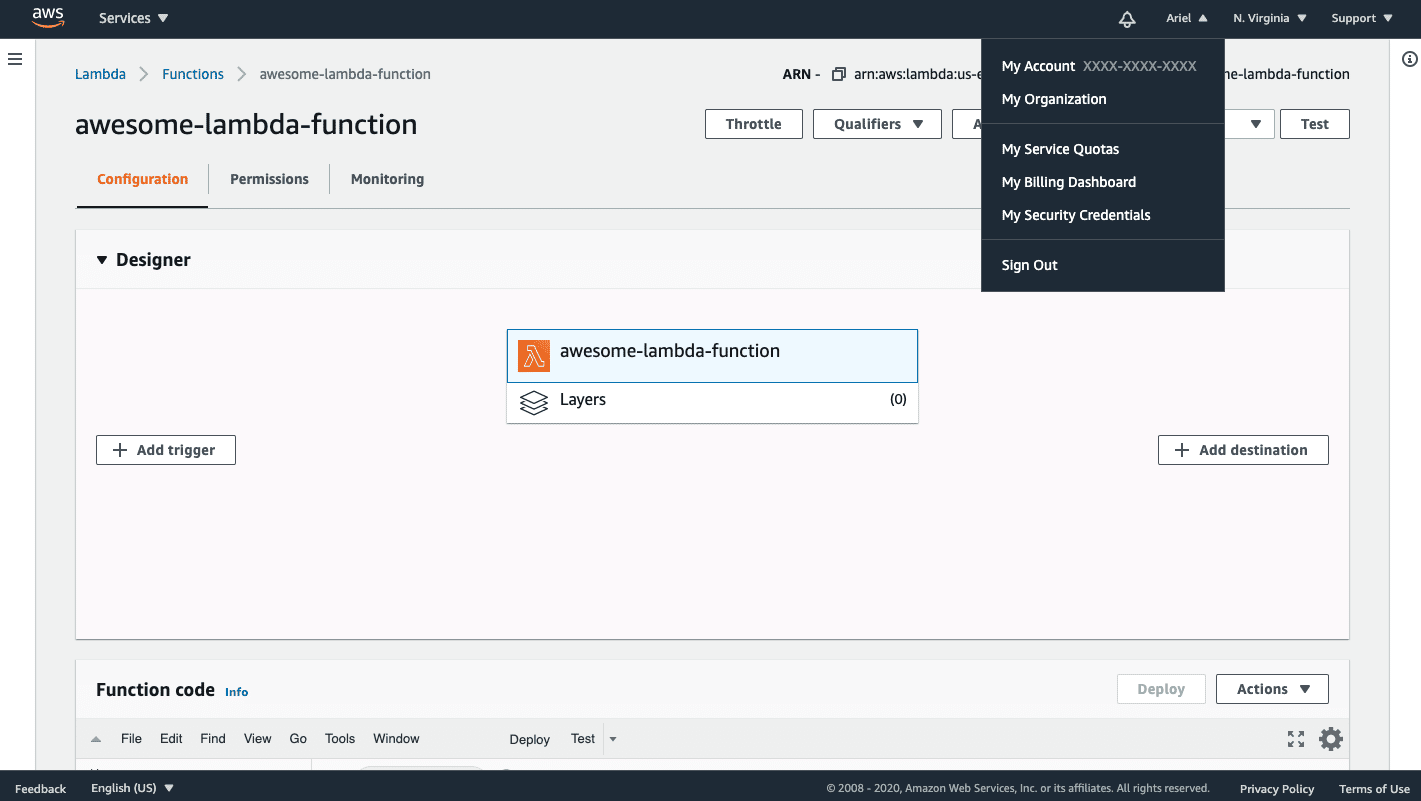This screenshot has height=801, width=1421.
Task: Collapse editor menu bar with up arrow
Action: [96, 740]
